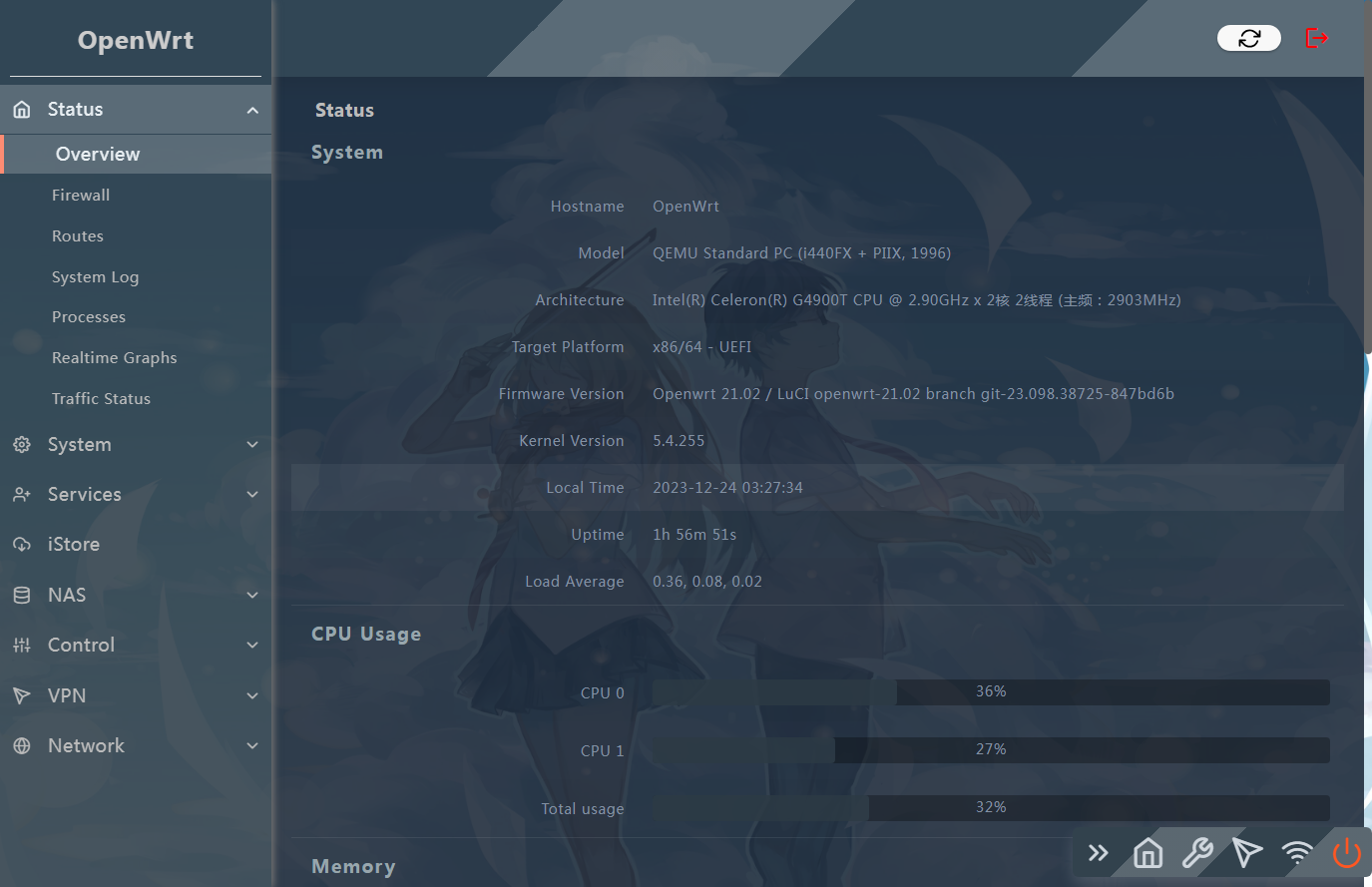Viewport: 1372px width, 887px height.
Task: Click the Control sliders icon
Action: pos(22,646)
